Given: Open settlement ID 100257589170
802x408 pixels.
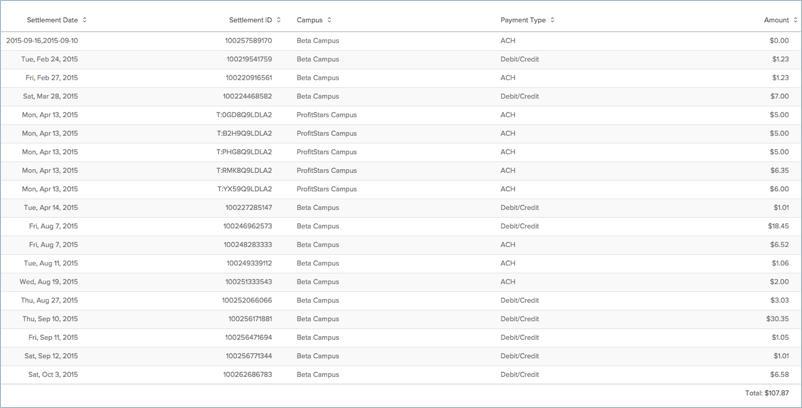Looking at the screenshot, I should (247, 41).
